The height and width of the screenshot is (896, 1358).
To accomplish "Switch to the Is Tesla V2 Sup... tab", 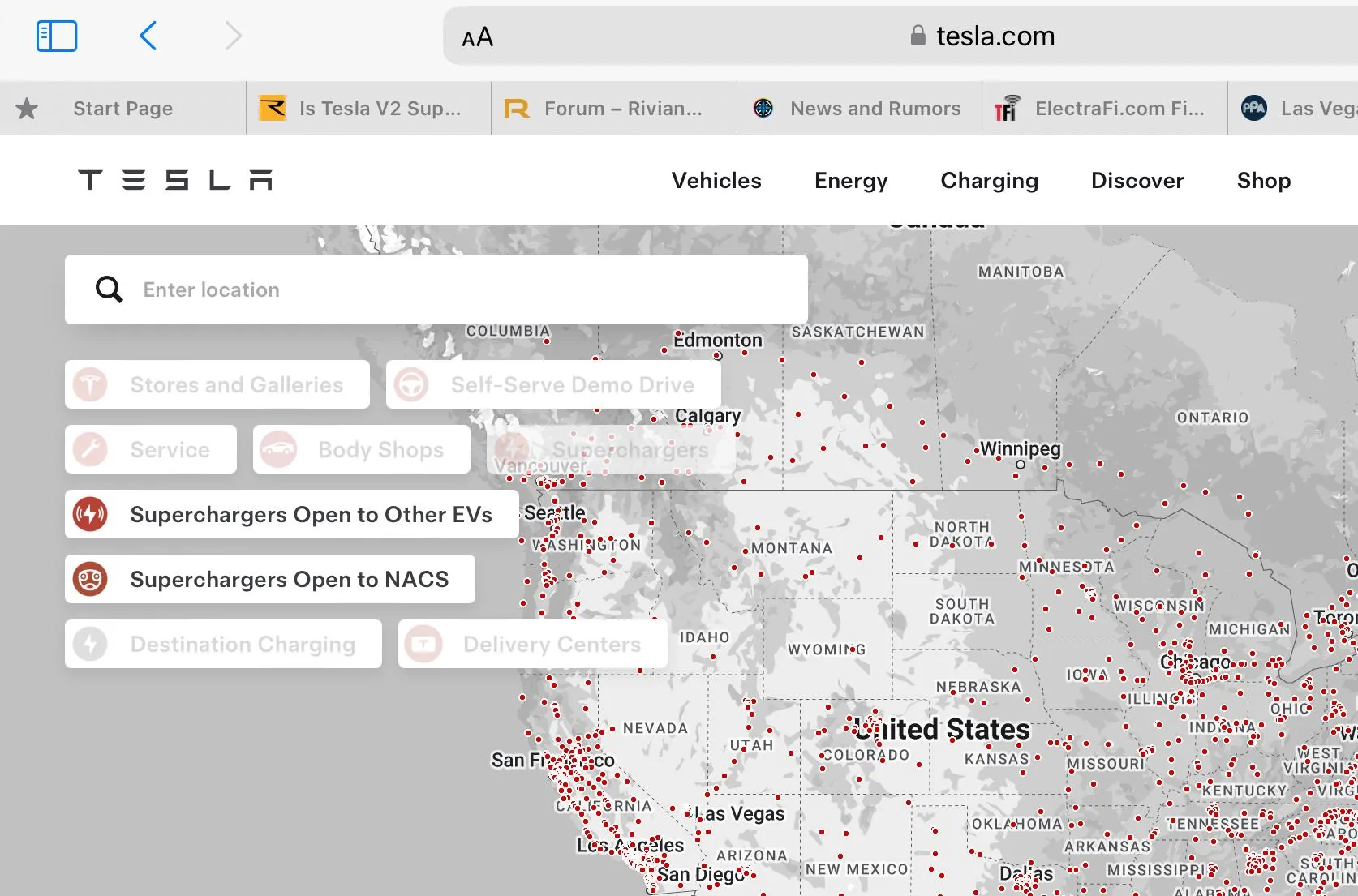I will [368, 109].
